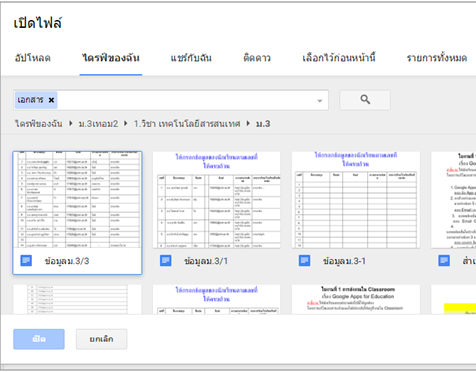This screenshot has width=476, height=372.
Task: Click the file name ข้อมูลม.3-1
Action: point(344,261)
